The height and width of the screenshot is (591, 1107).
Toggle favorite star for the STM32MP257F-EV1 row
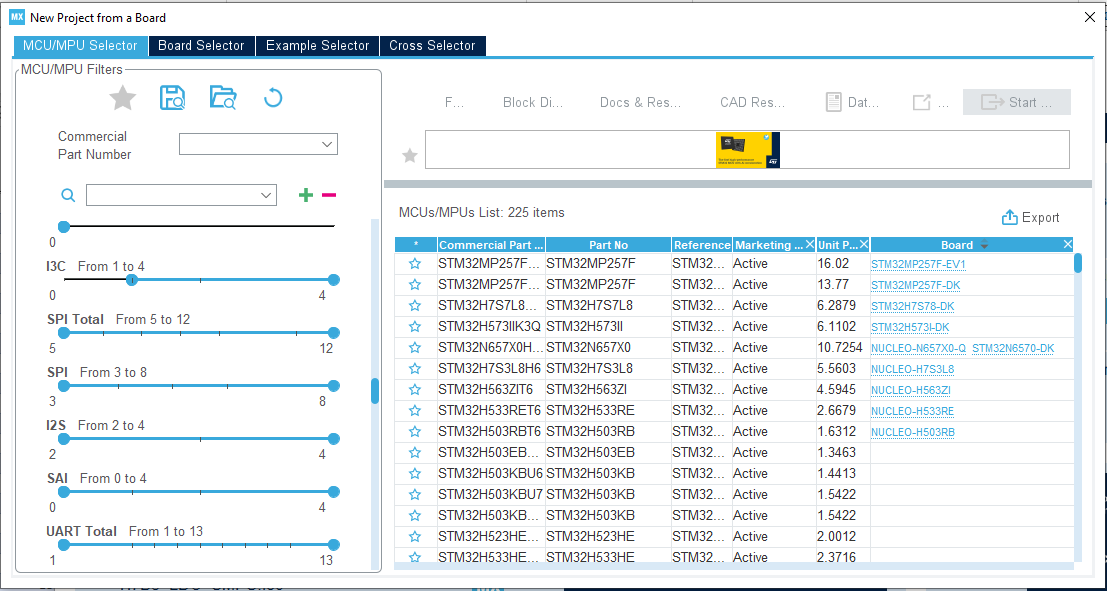tap(415, 264)
